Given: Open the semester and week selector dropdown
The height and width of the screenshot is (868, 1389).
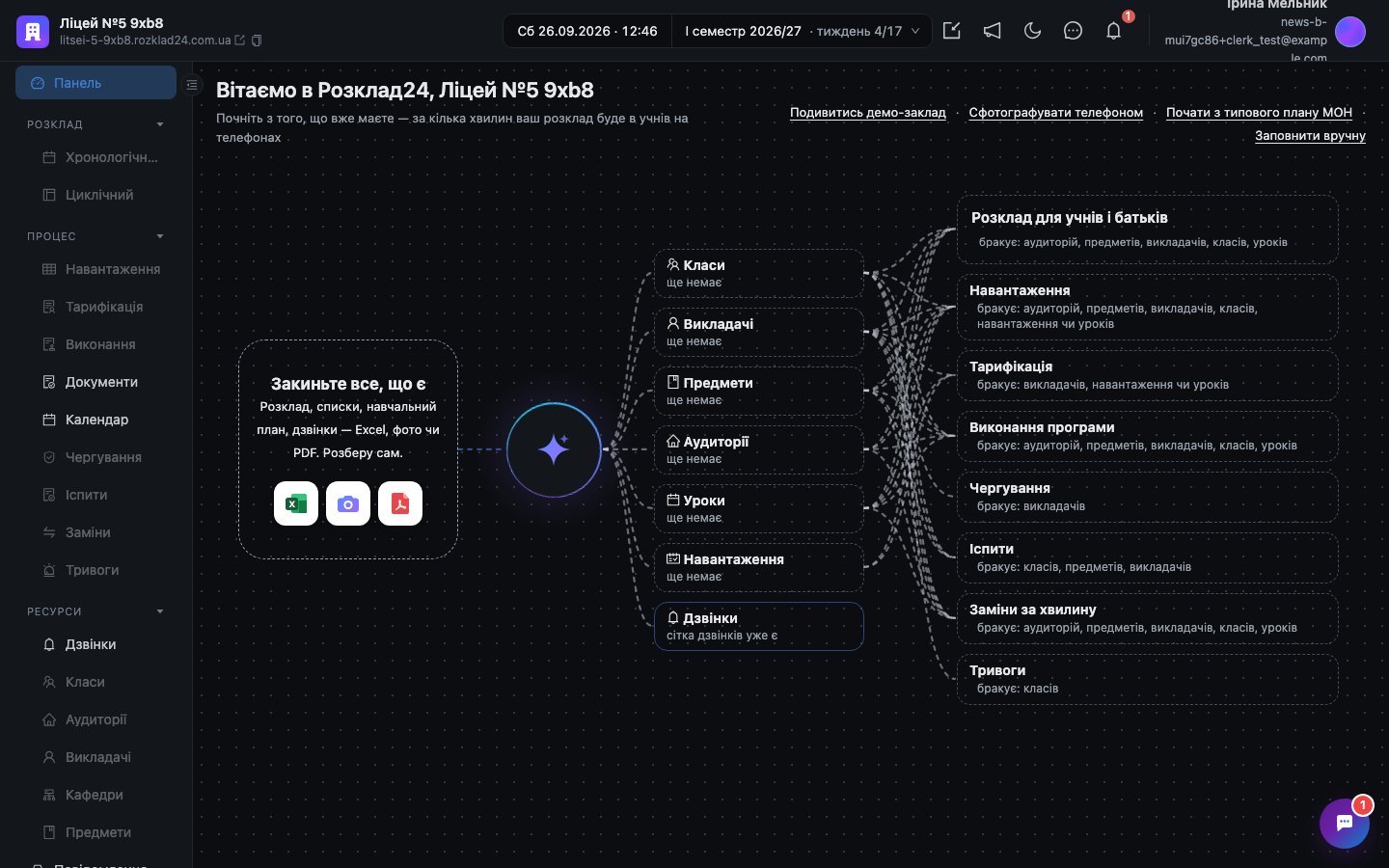Looking at the screenshot, I should [802, 31].
